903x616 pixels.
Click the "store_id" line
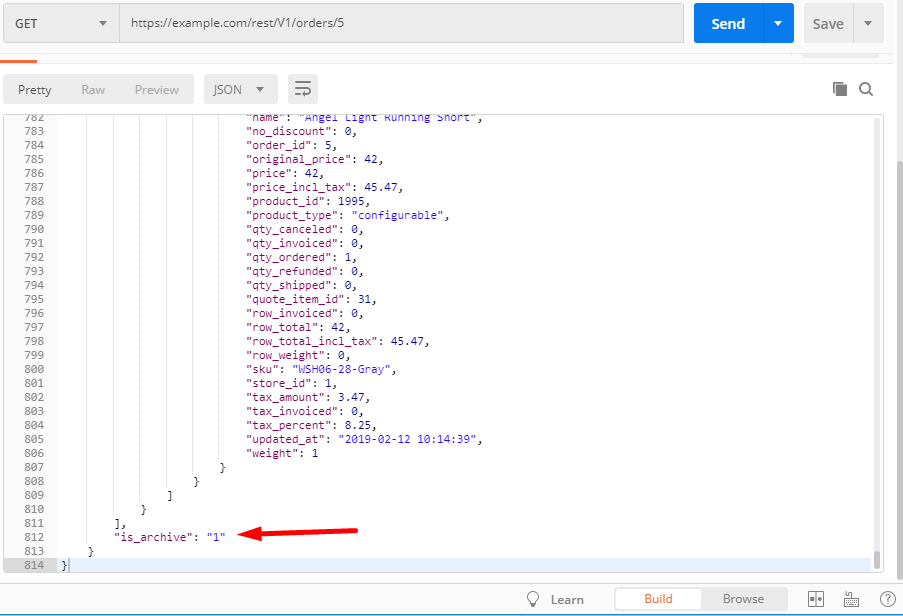[x=291, y=383]
